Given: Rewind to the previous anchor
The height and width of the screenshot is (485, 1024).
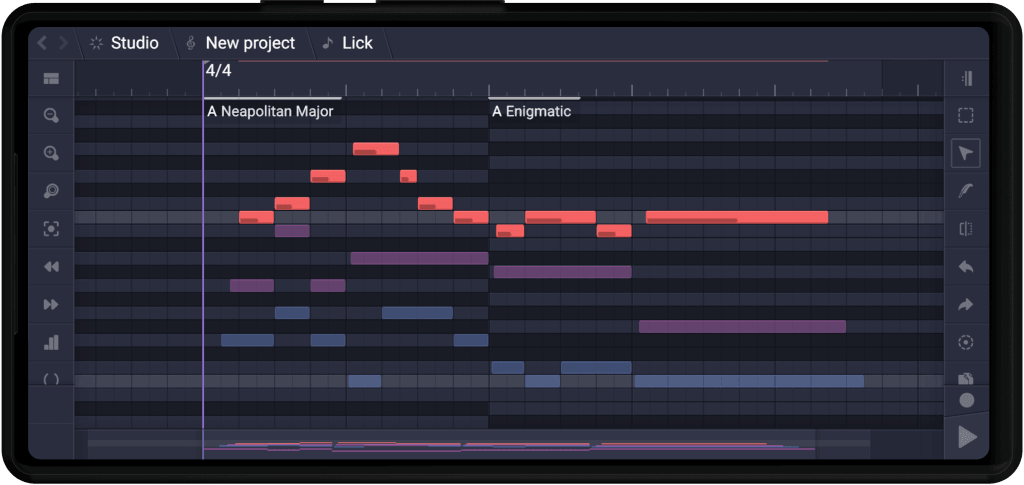Looking at the screenshot, I should click(x=51, y=266).
